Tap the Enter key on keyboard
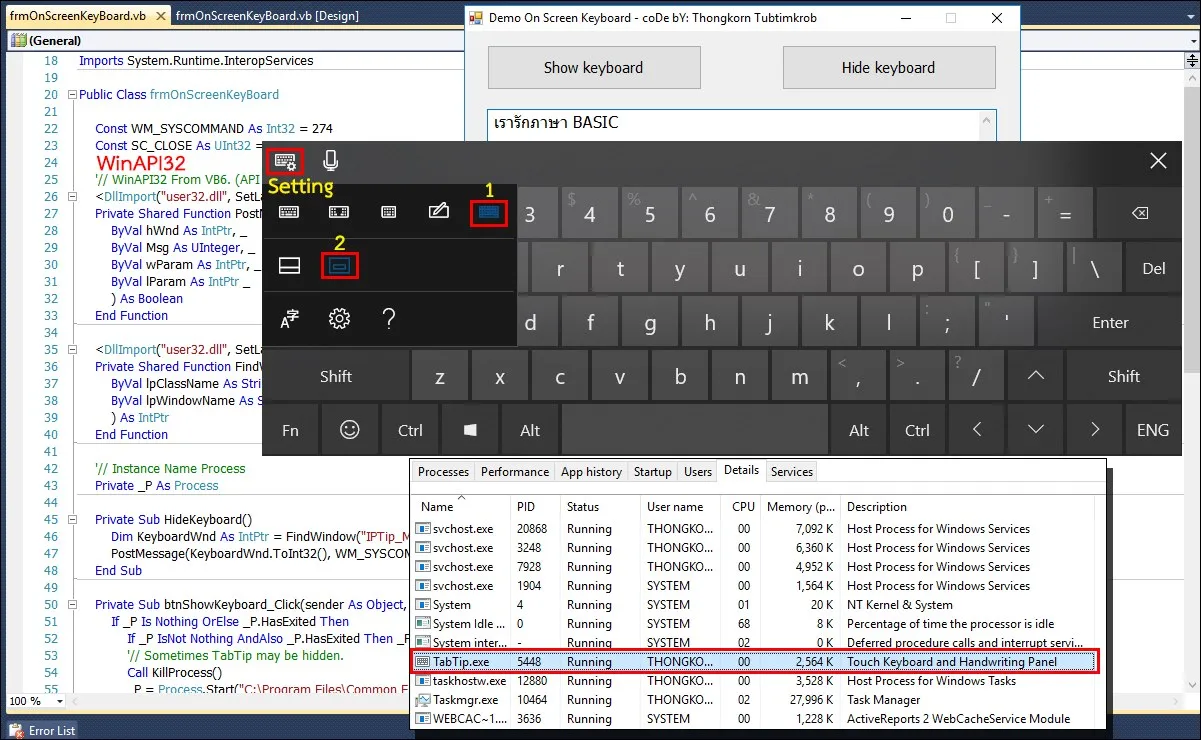The height and width of the screenshot is (740, 1201). [1110, 322]
